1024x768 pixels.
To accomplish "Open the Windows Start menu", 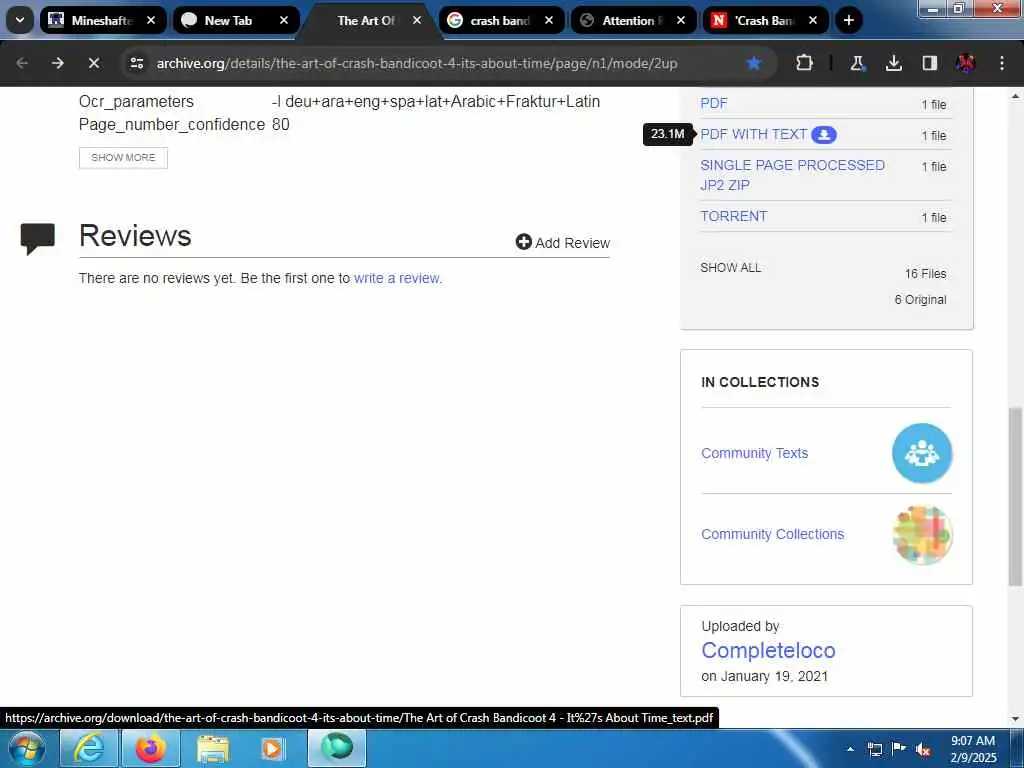I will (x=26, y=748).
